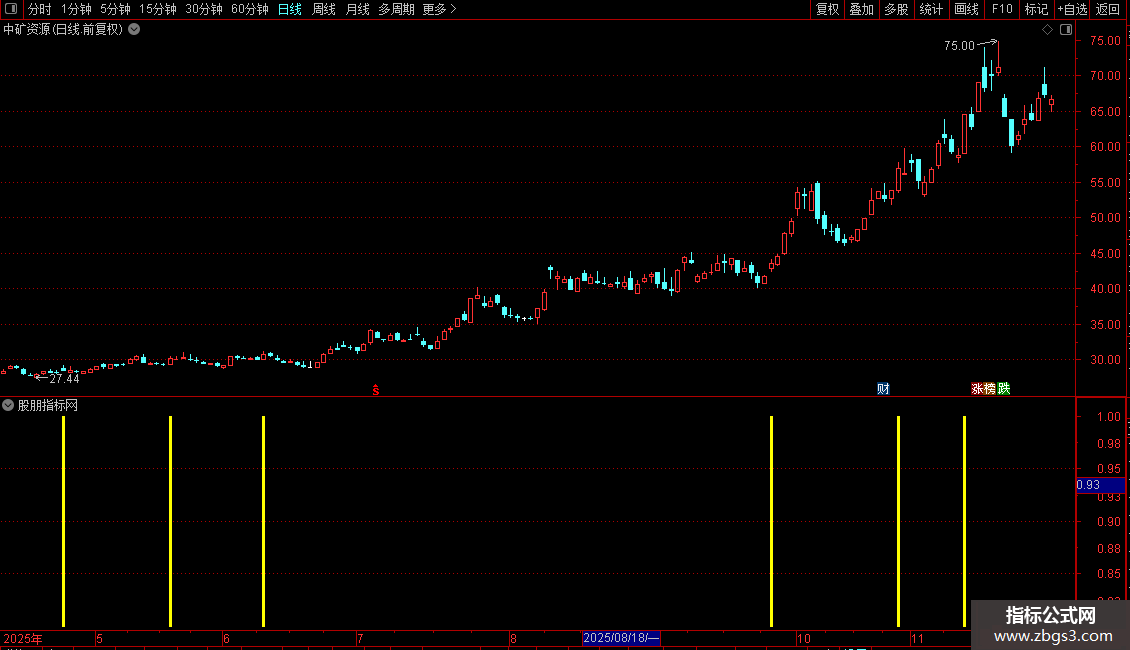Click the 股朋指标网 indicator name
Viewport: 1130px width, 650px height.
click(x=48, y=406)
